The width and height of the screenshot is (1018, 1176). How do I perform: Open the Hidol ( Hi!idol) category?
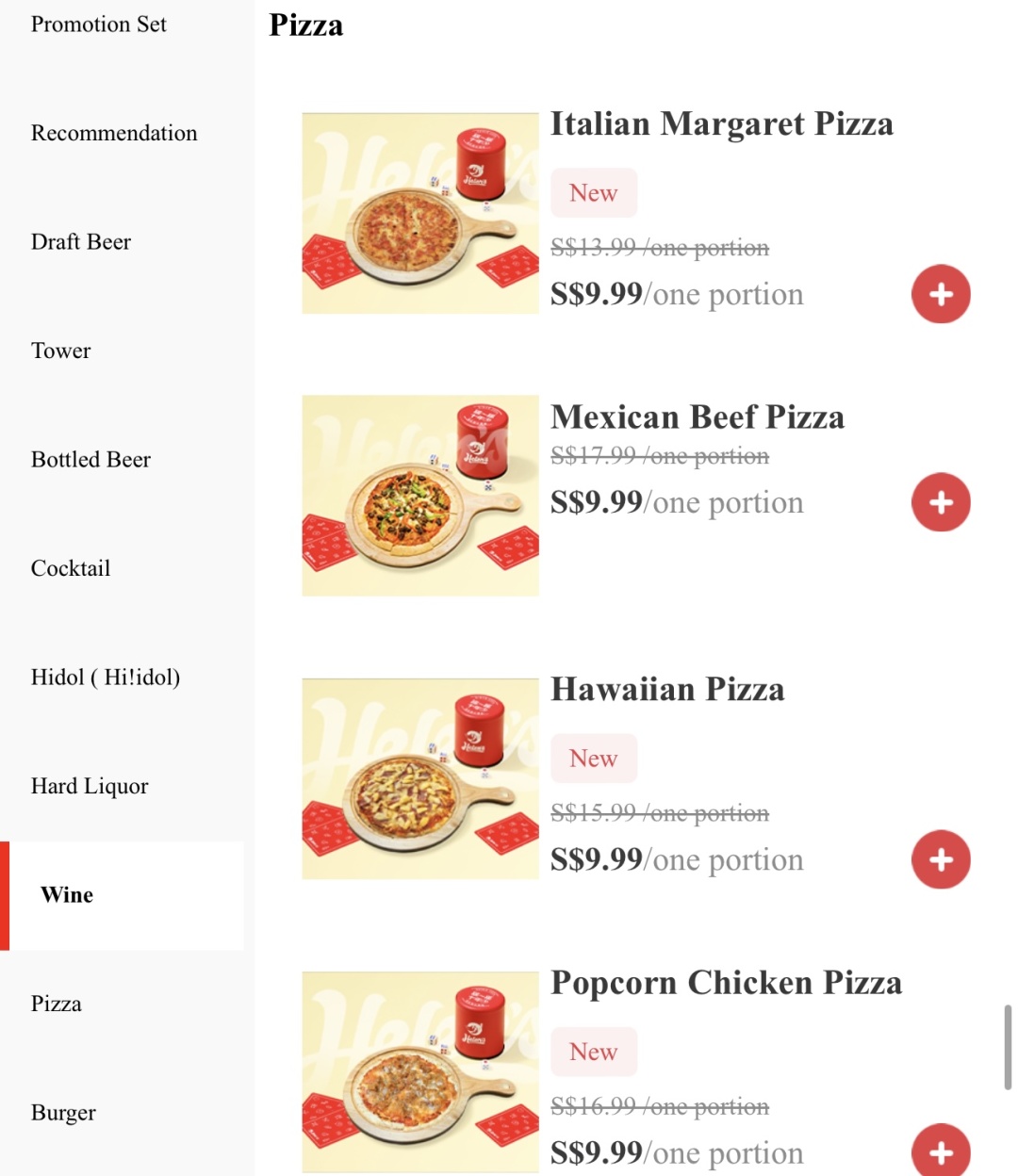pos(106,678)
